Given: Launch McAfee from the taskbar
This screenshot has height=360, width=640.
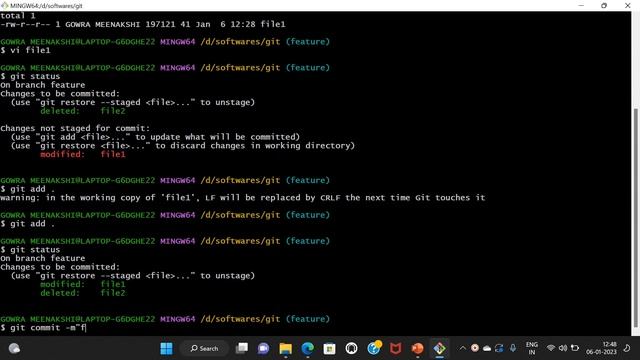Looking at the screenshot, I should coord(396,349).
